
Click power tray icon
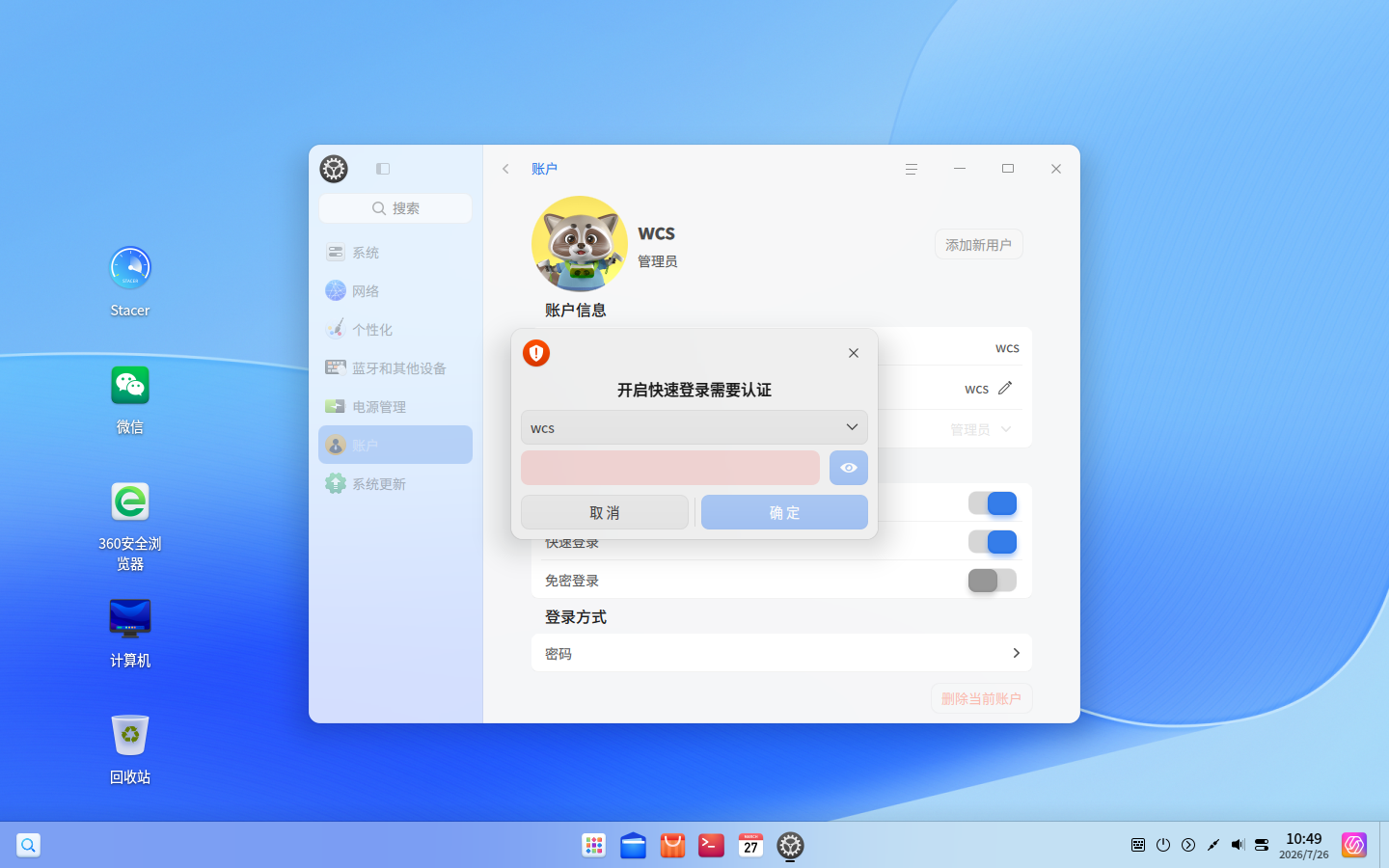tap(1163, 845)
